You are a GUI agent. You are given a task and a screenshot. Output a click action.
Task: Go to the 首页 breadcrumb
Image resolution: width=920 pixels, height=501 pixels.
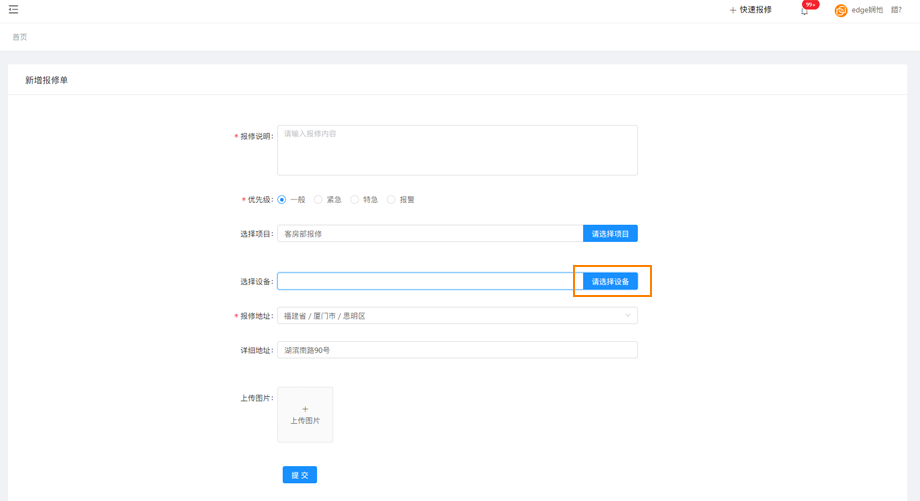click(x=20, y=37)
